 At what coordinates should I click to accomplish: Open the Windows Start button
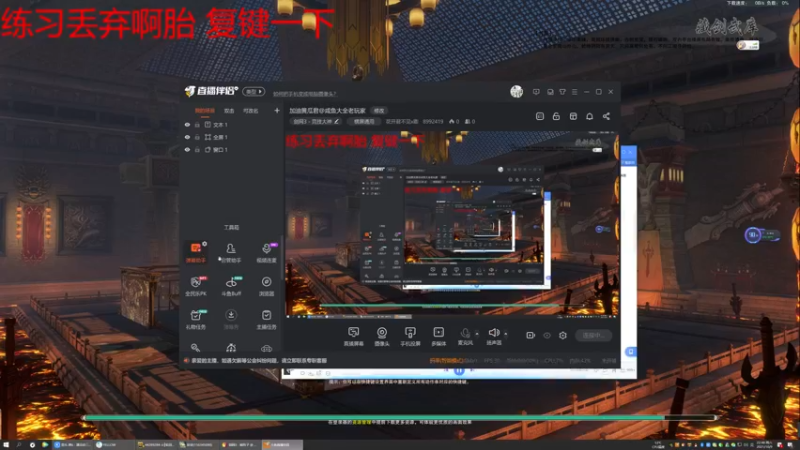[x=6, y=445]
